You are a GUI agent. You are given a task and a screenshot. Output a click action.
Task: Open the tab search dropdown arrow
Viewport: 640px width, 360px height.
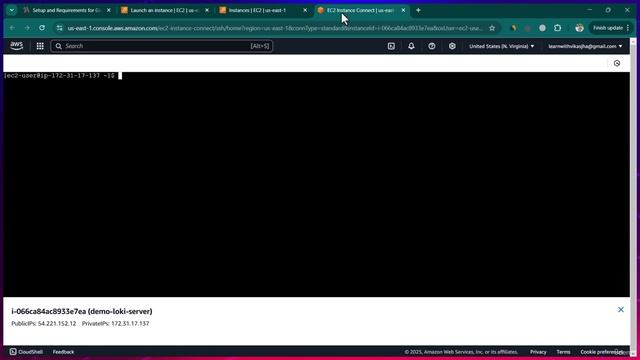coord(11,10)
